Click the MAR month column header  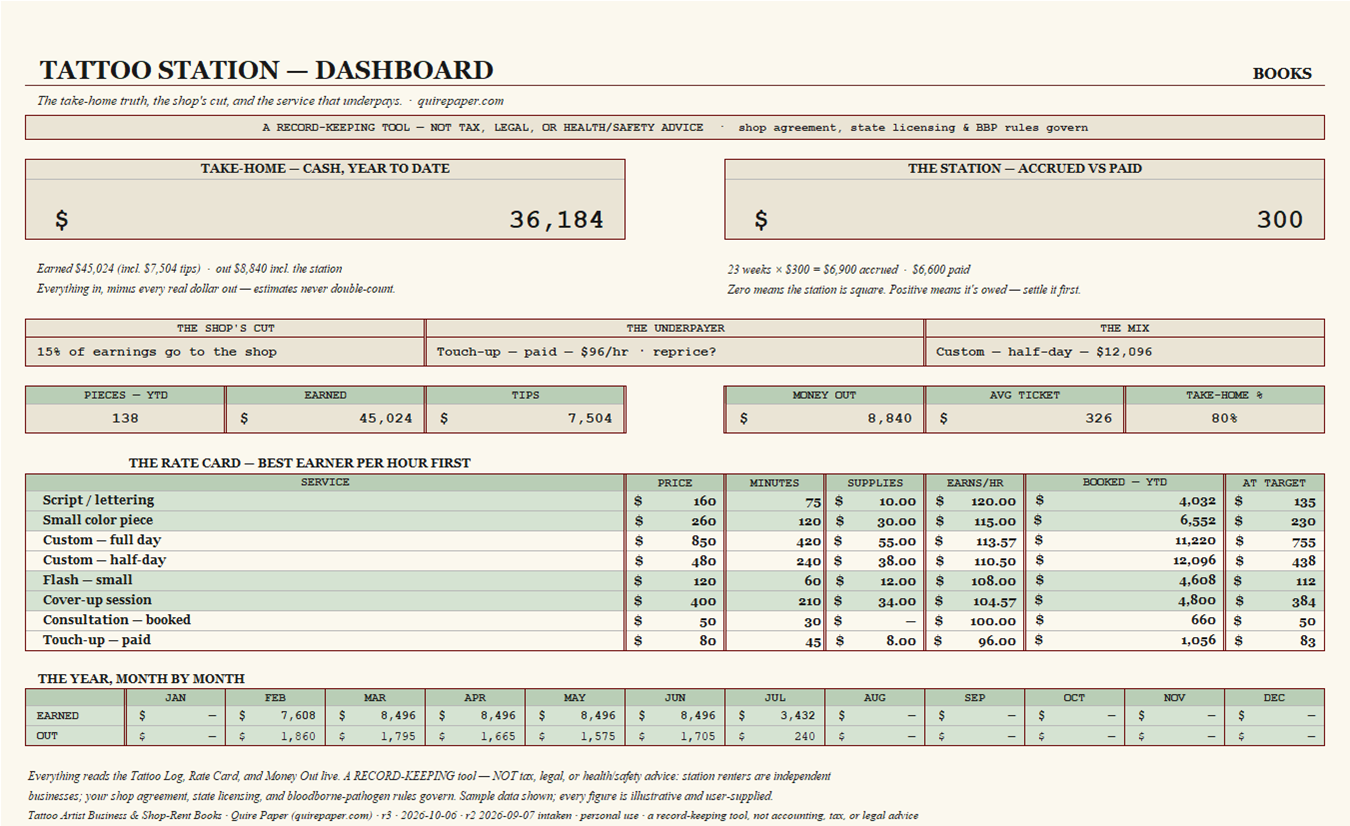(x=375, y=697)
